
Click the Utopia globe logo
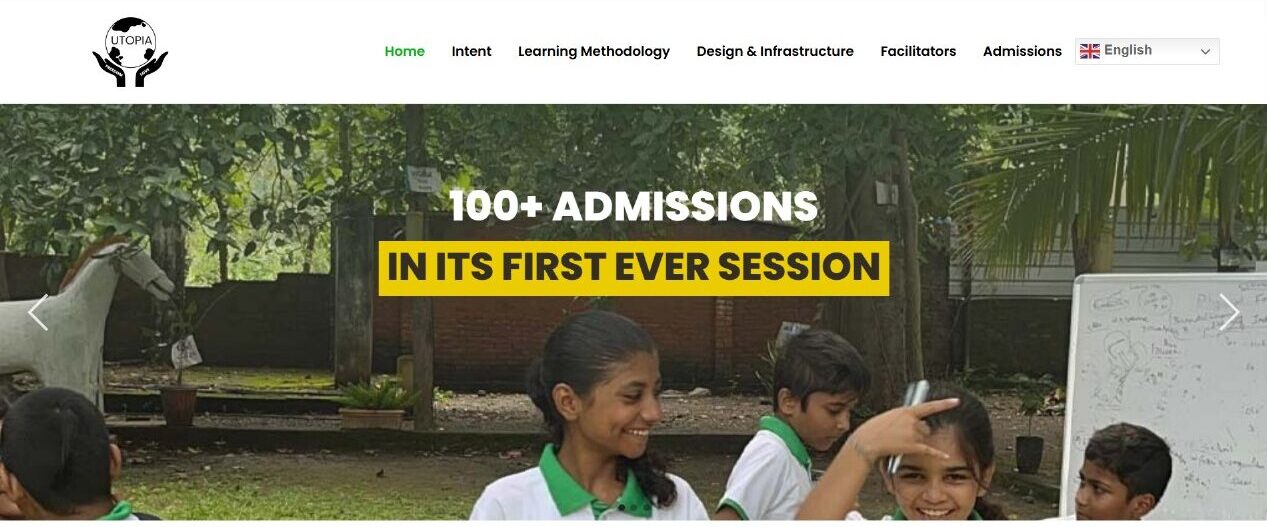click(x=130, y=52)
